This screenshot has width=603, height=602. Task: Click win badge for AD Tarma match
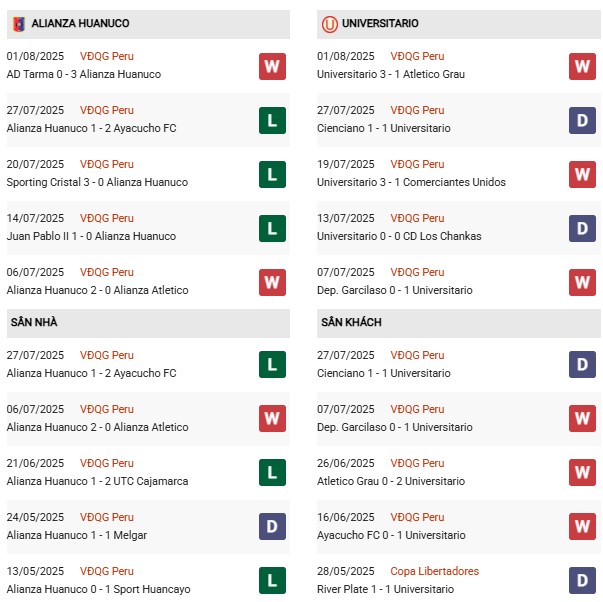point(272,66)
